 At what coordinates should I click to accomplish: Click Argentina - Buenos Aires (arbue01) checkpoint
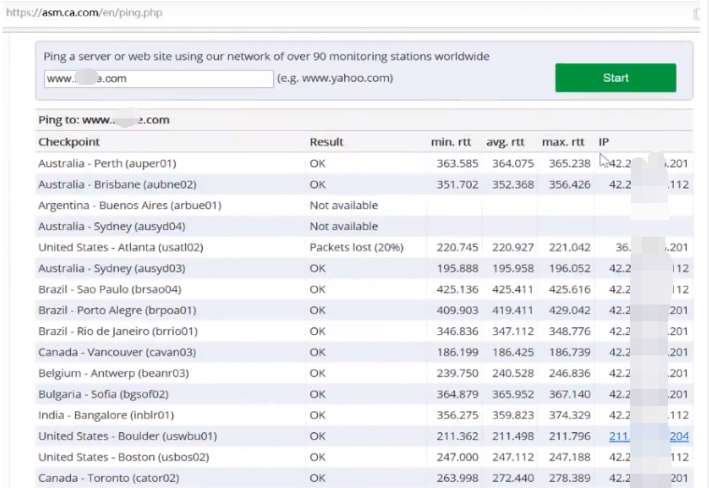pyautogui.click(x=130, y=205)
